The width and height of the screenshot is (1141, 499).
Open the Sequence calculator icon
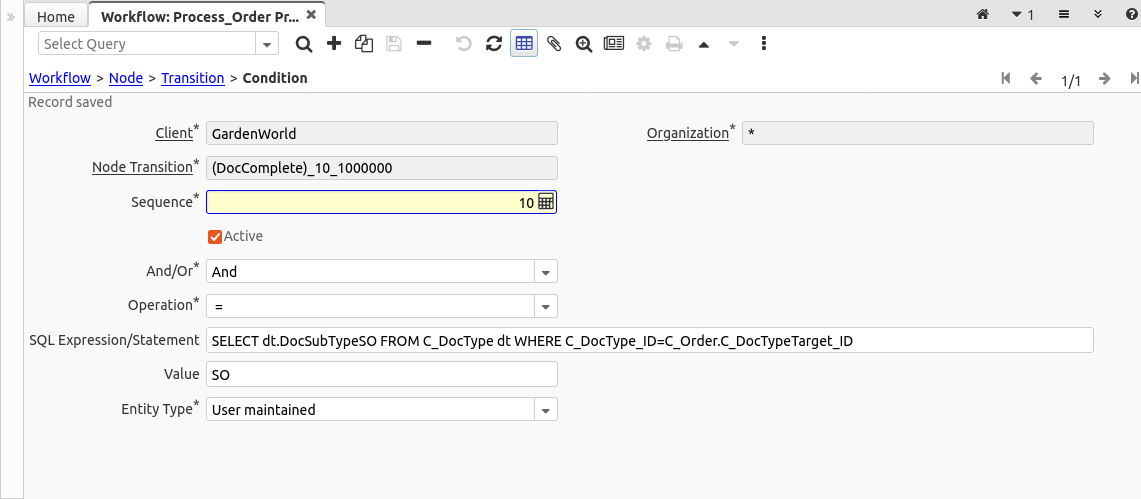coord(546,203)
